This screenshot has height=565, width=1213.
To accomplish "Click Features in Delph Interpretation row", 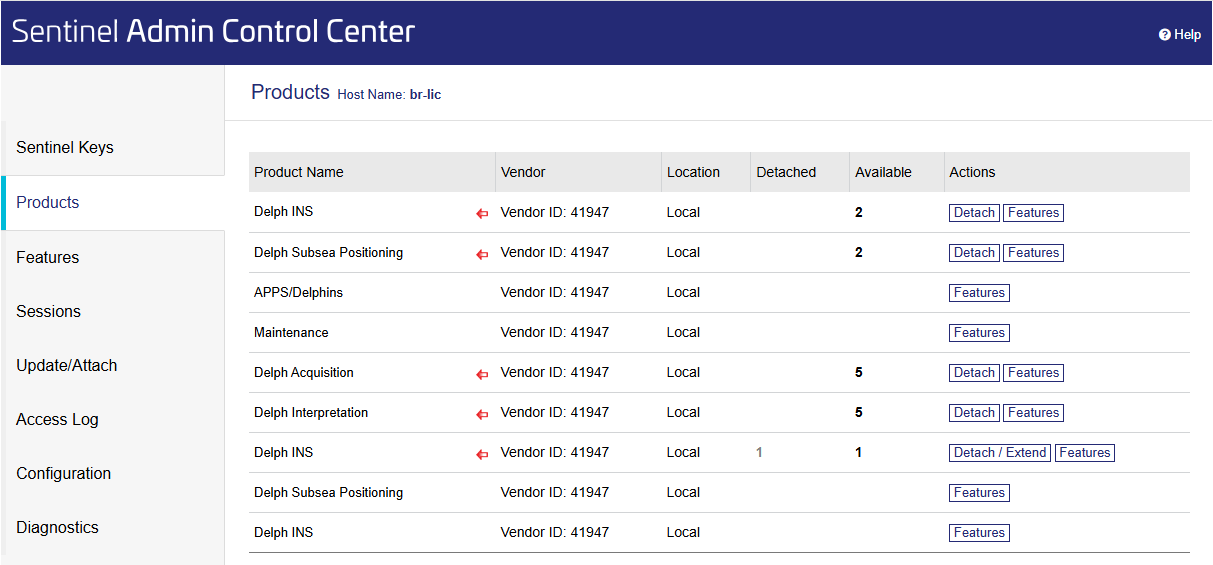I will [x=1033, y=413].
